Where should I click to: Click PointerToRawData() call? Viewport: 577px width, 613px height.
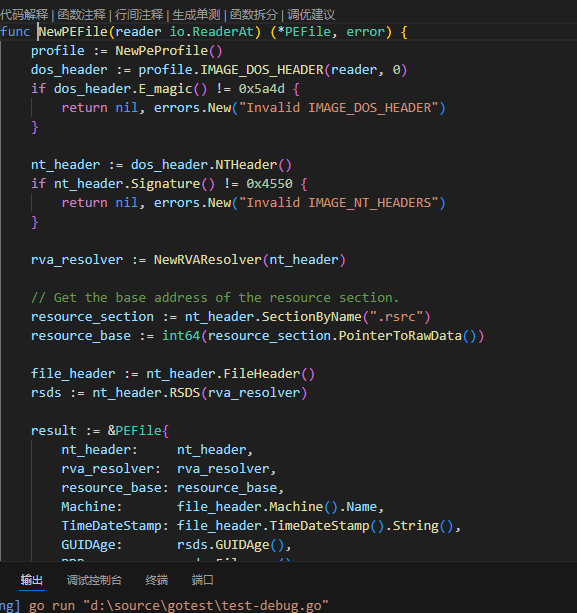pos(407,336)
